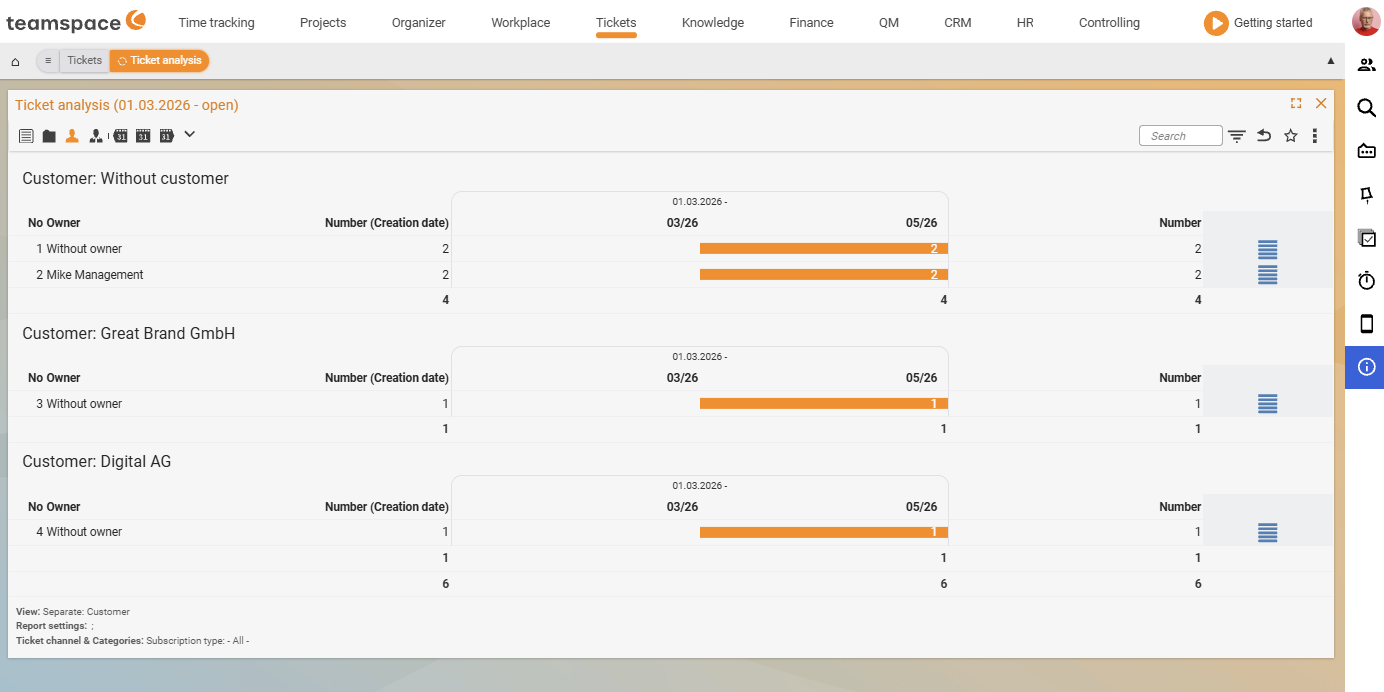Click into the report Search field
Viewport: 1384px width, 692px height.
(1180, 136)
